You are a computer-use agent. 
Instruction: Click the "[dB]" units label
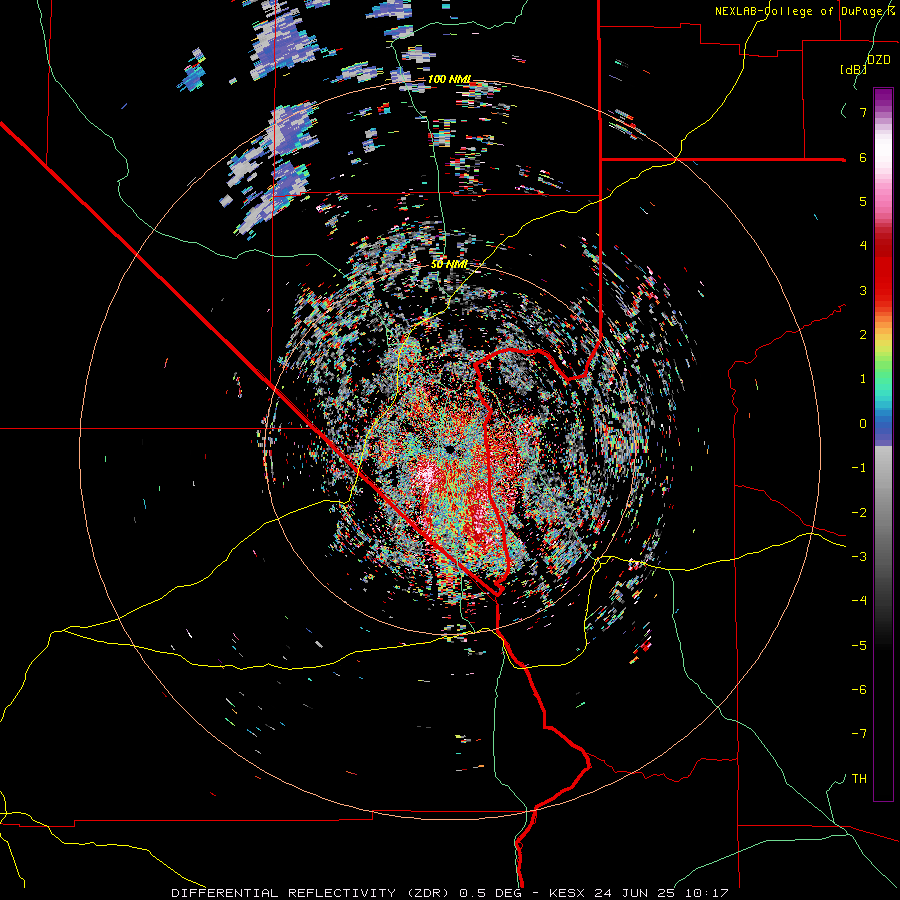[853, 70]
